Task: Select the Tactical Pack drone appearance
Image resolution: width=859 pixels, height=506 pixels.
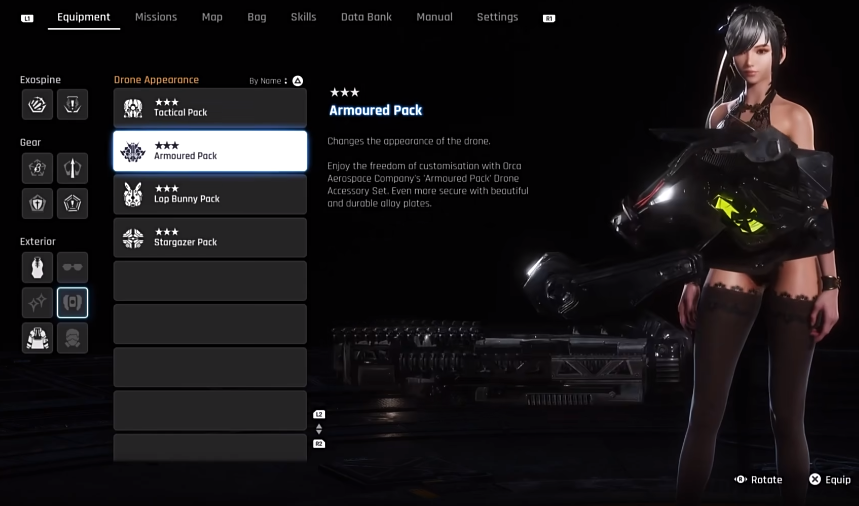Action: 210,108
